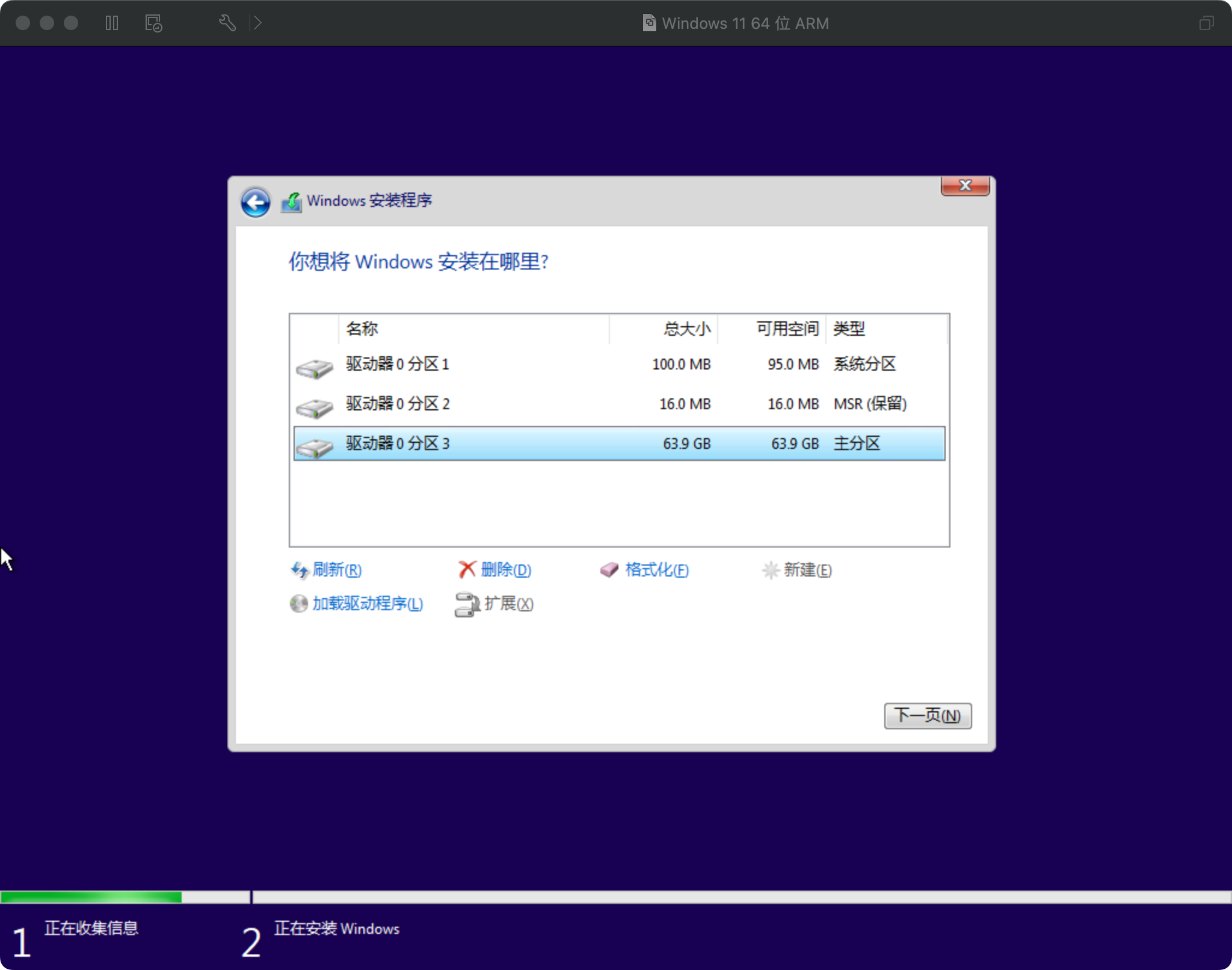Click the Windows 11 64 位 ARM title

[x=745, y=23]
